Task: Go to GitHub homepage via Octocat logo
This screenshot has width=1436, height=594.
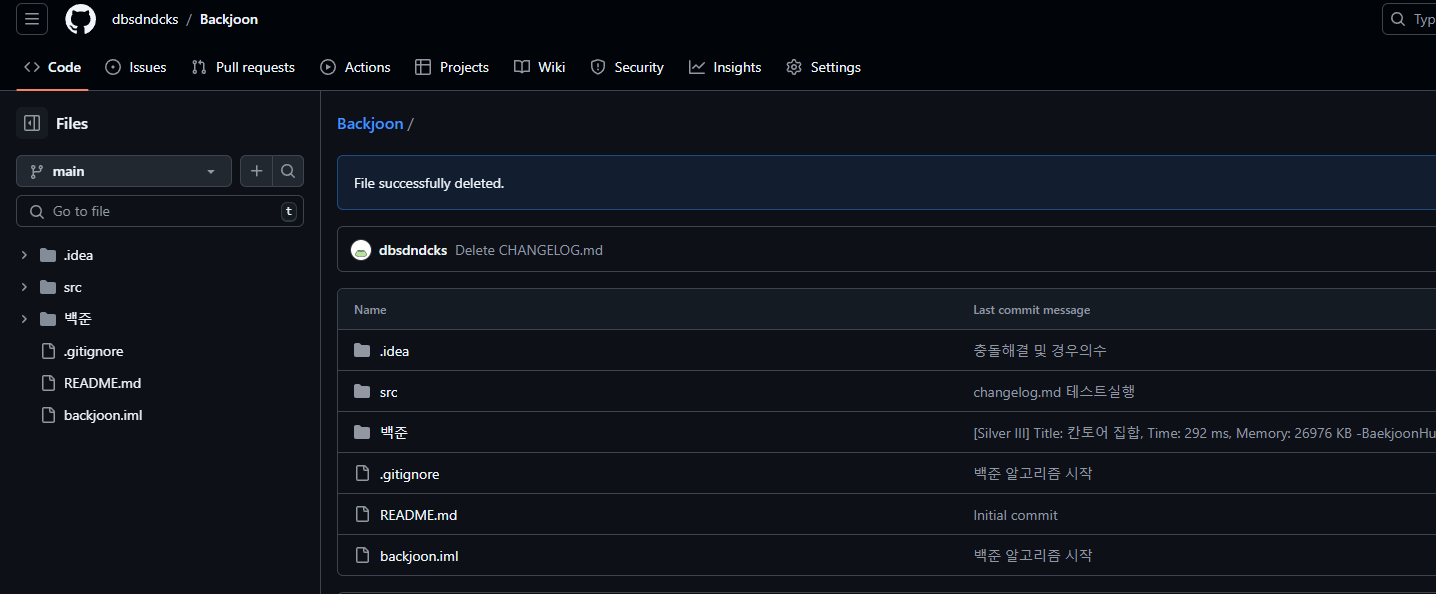Action: [x=81, y=19]
